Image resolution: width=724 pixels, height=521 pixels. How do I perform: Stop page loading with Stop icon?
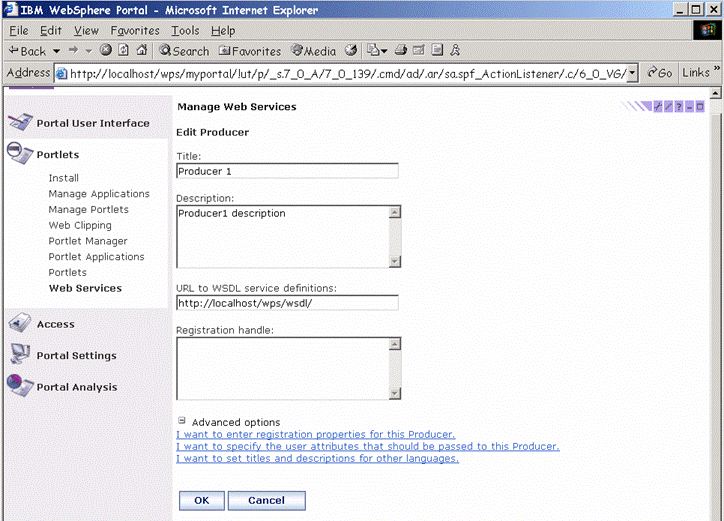[x=106, y=50]
